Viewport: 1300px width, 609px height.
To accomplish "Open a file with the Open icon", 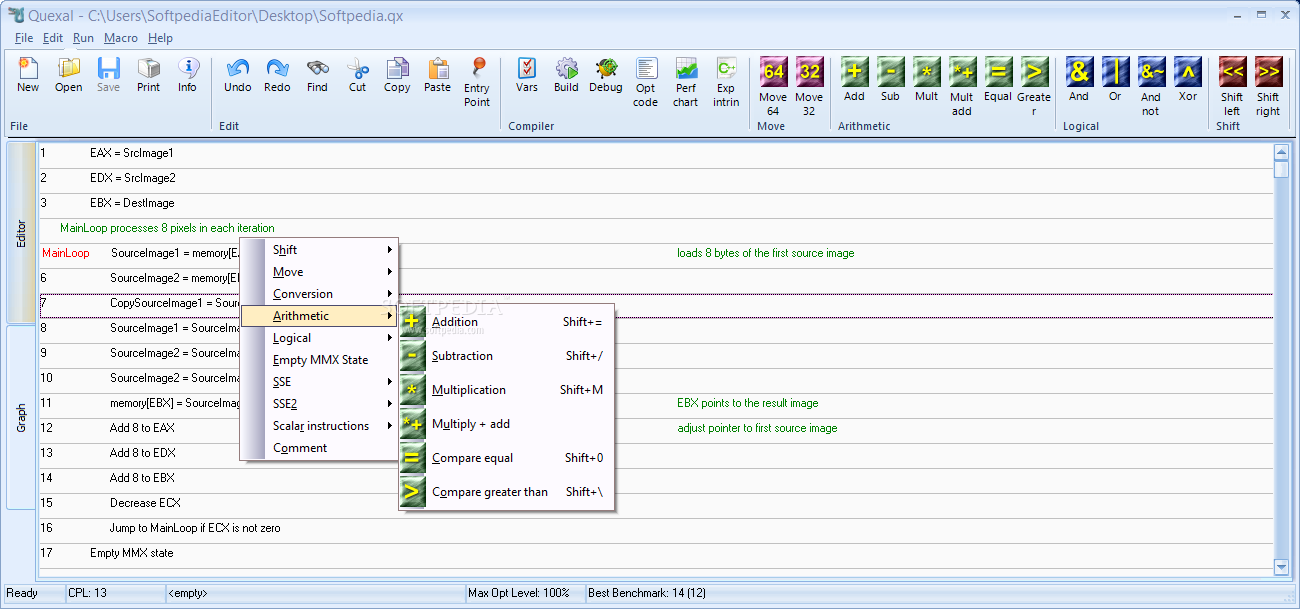I will 68,75.
